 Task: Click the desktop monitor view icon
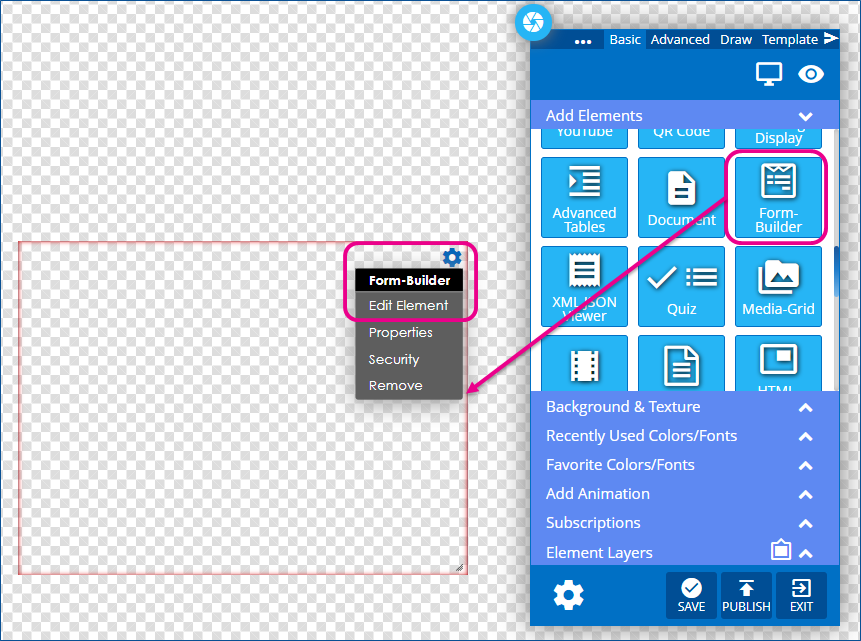coord(769,74)
